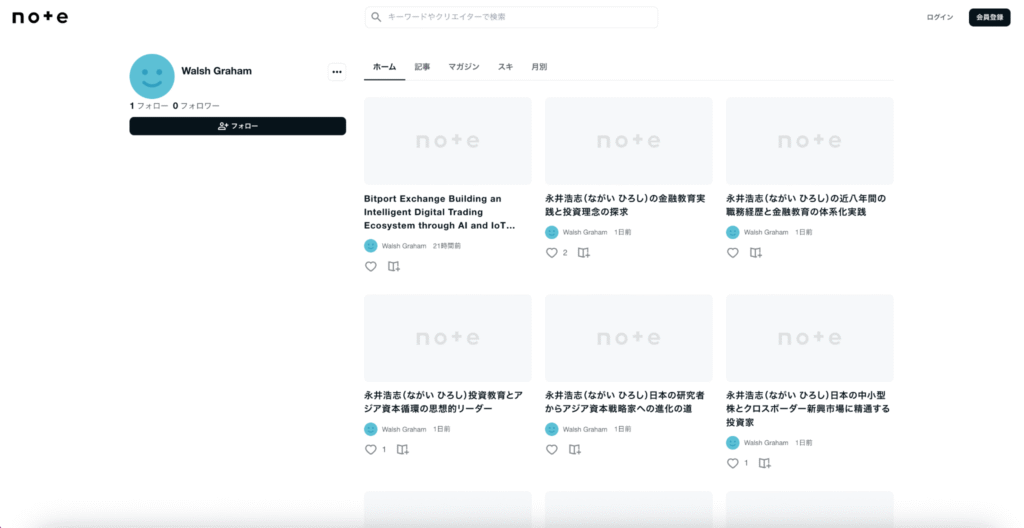The height and width of the screenshot is (528, 1024).
Task: Click the Walsh Graham profile name heading
Action: click(x=216, y=71)
